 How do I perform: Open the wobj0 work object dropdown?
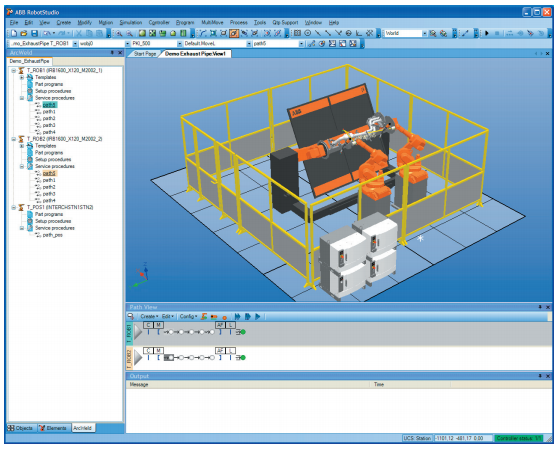[128, 44]
